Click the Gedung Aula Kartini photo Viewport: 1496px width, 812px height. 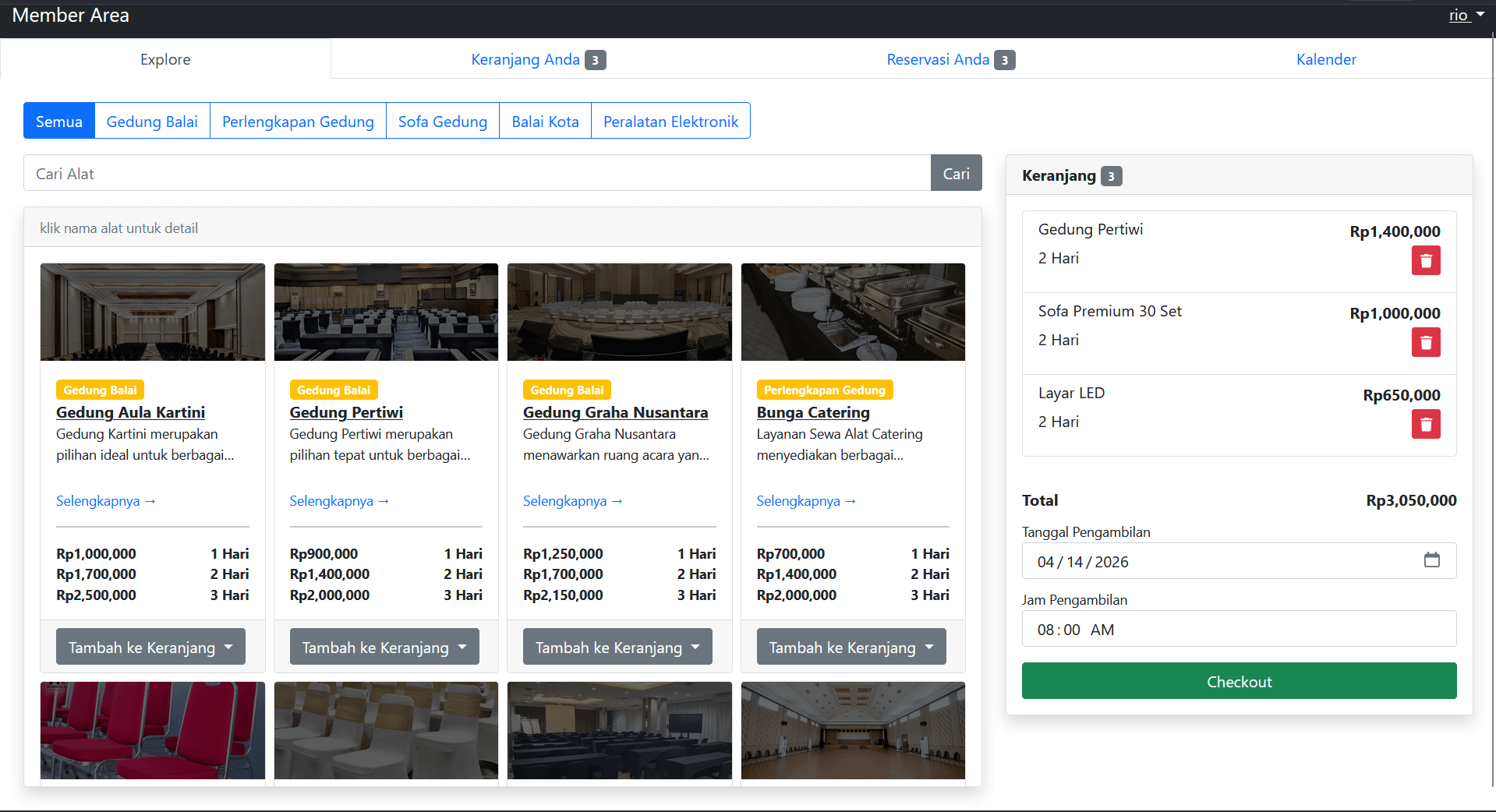[x=153, y=312]
